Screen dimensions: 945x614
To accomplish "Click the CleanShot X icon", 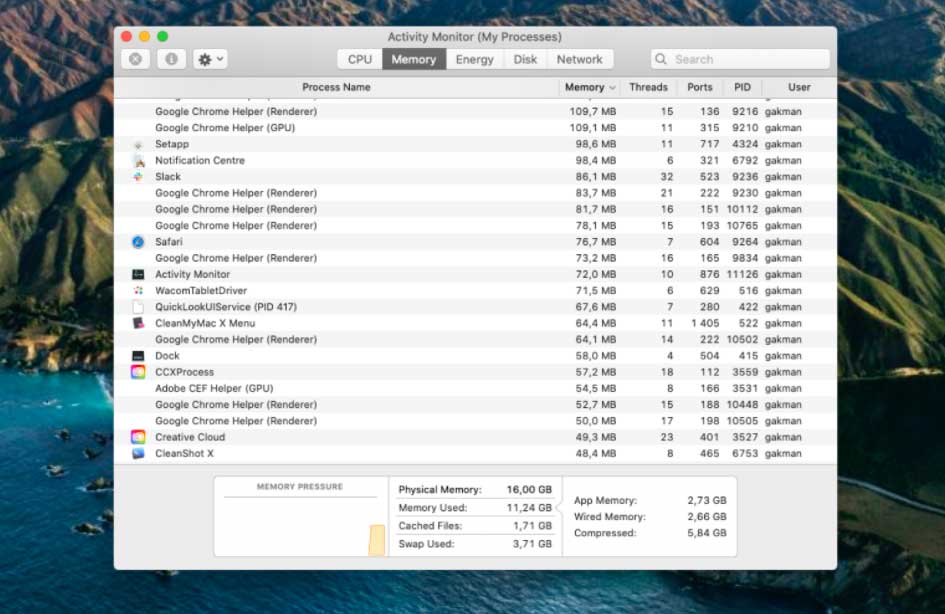I will [138, 453].
